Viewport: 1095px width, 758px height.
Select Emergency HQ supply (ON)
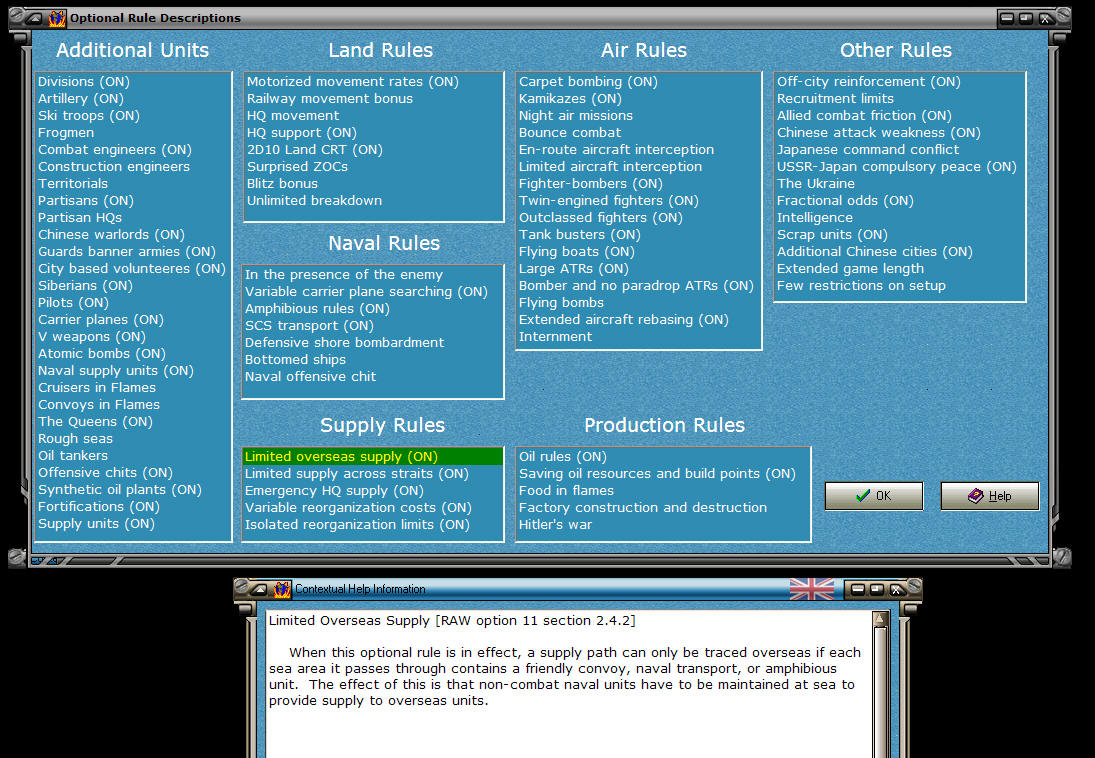334,490
